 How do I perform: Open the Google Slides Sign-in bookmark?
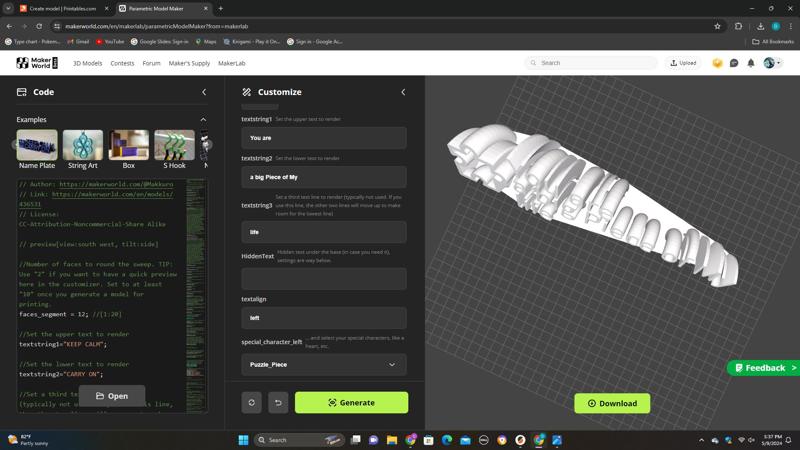point(160,42)
